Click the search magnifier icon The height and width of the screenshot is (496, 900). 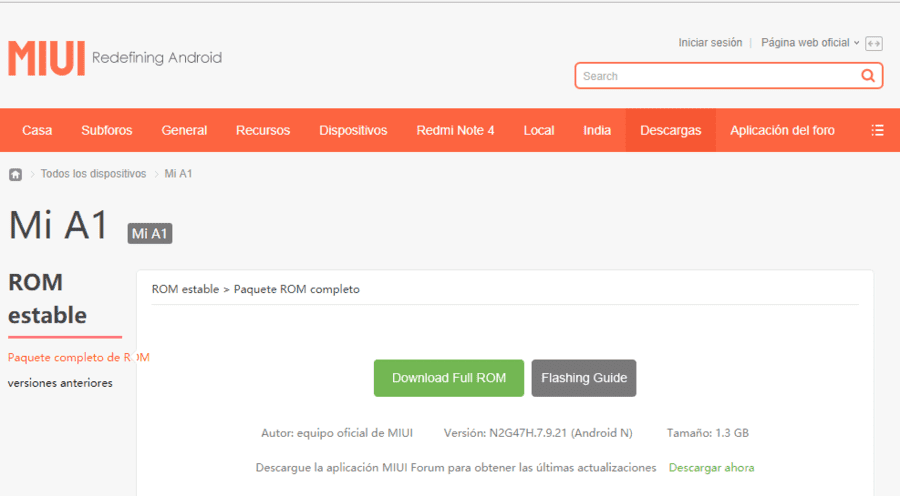[x=868, y=76]
